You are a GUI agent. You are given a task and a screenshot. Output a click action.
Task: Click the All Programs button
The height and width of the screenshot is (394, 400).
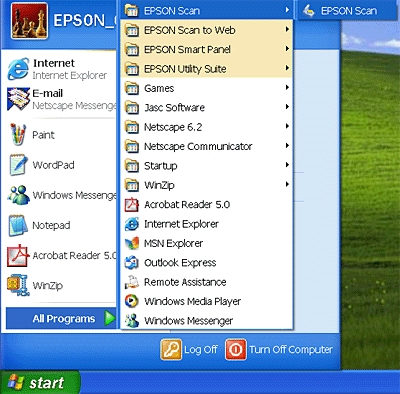point(61,319)
